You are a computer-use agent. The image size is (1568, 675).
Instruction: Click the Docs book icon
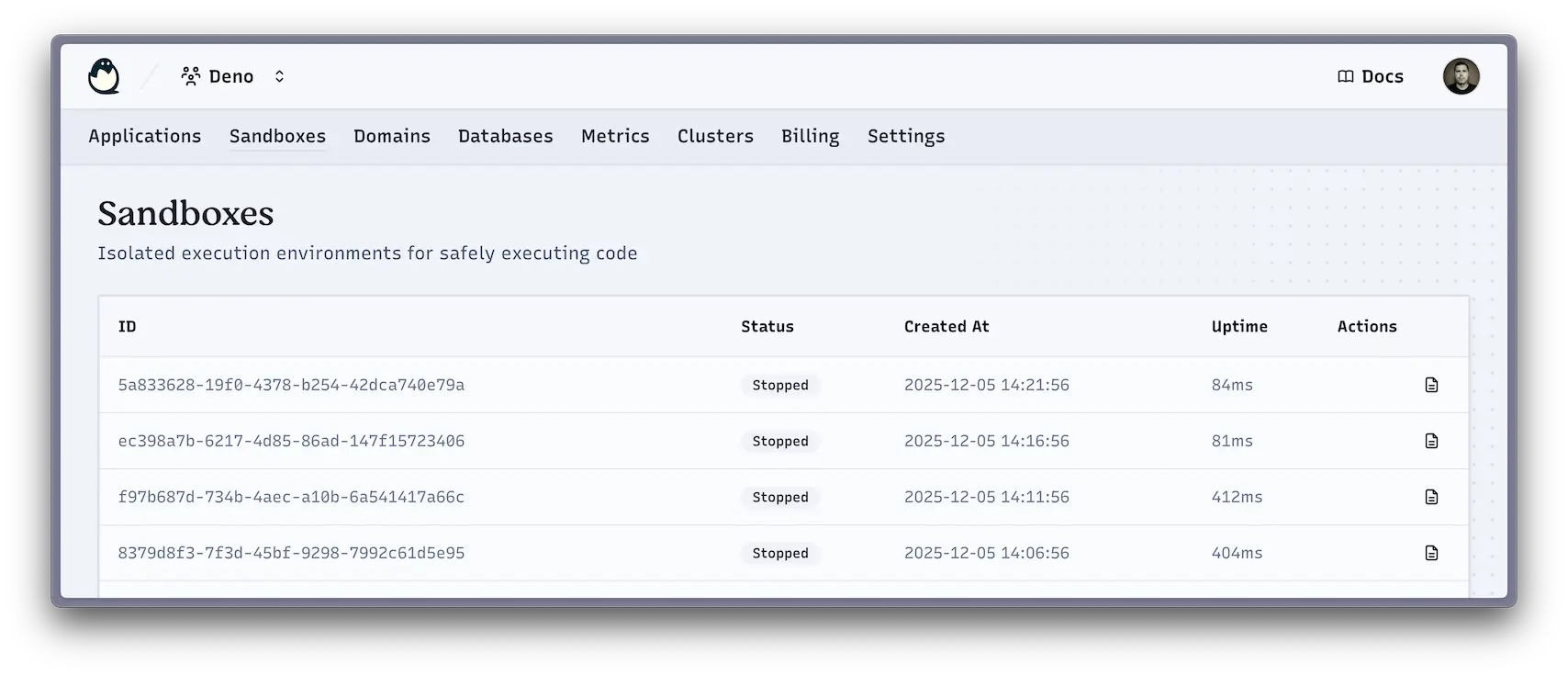pyautogui.click(x=1346, y=77)
